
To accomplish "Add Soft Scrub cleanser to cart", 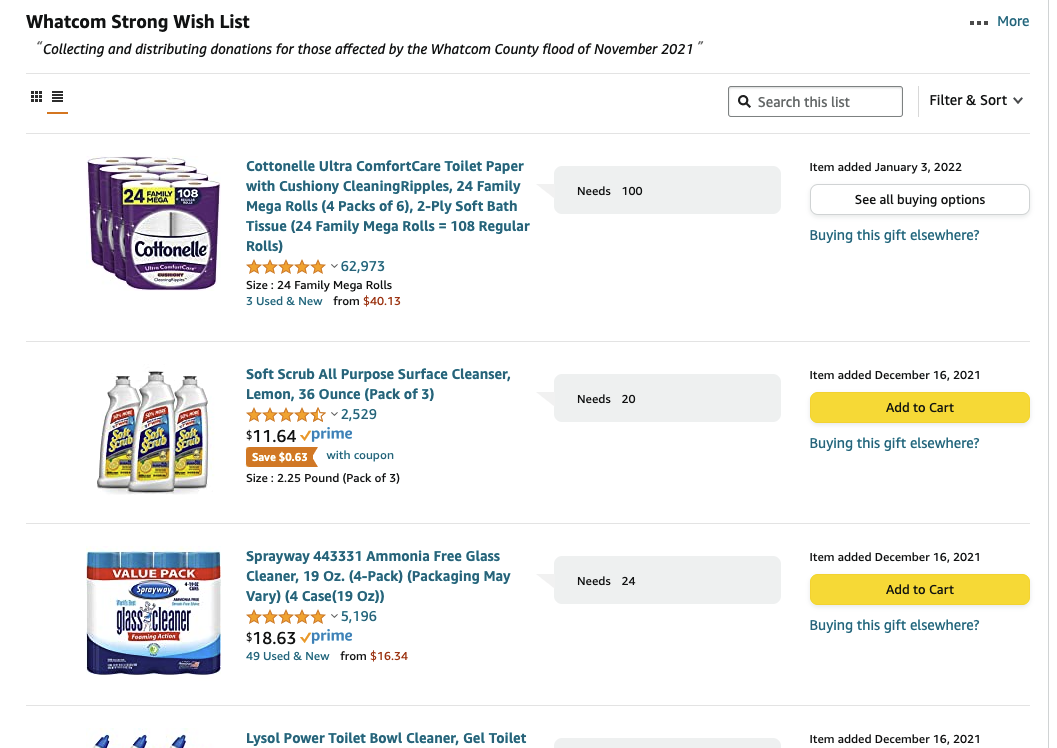I will [x=919, y=407].
